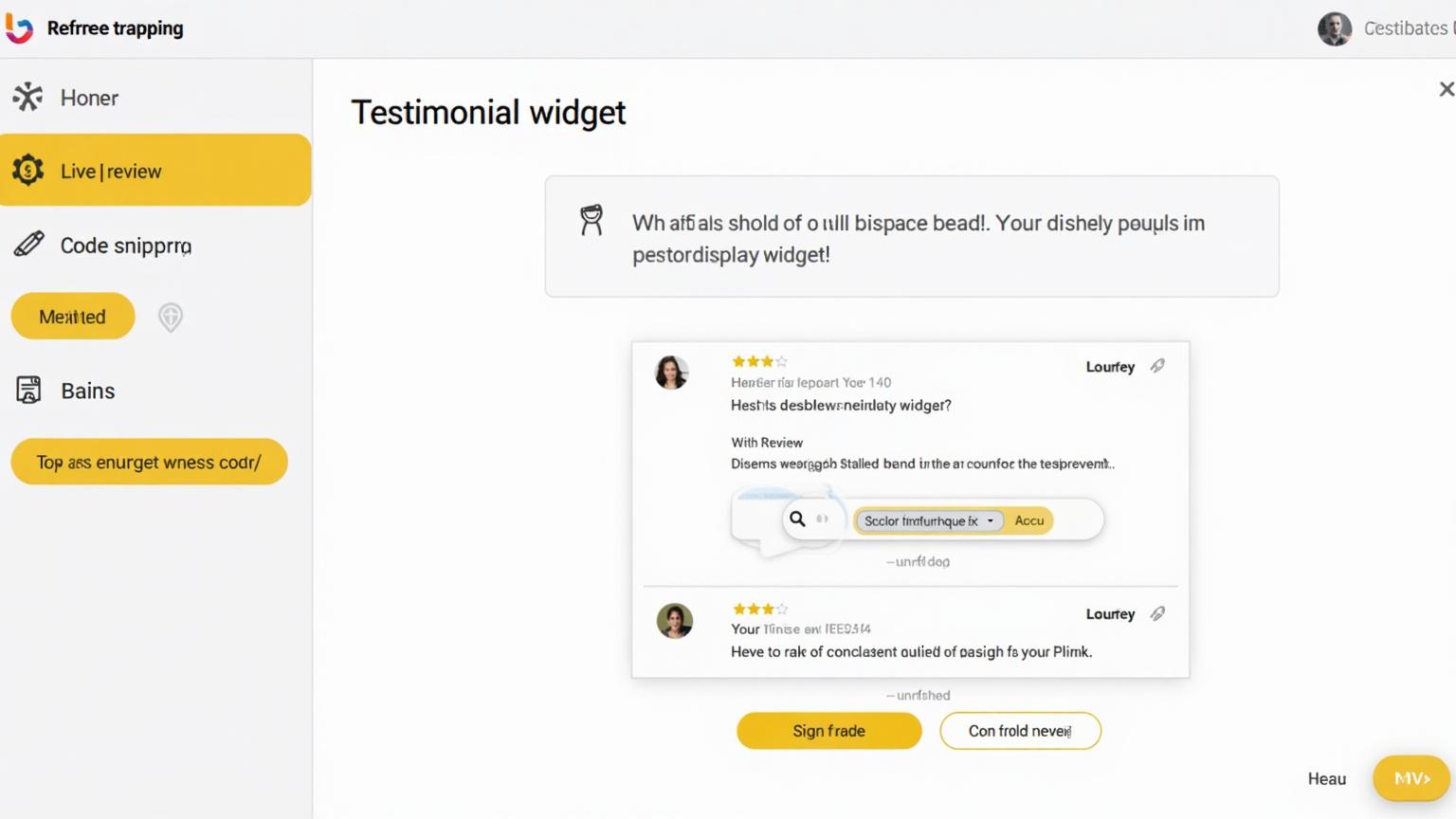Click the Honer asterisk icon in sidebar
Image resolution: width=1456 pixels, height=819 pixels.
point(27,98)
